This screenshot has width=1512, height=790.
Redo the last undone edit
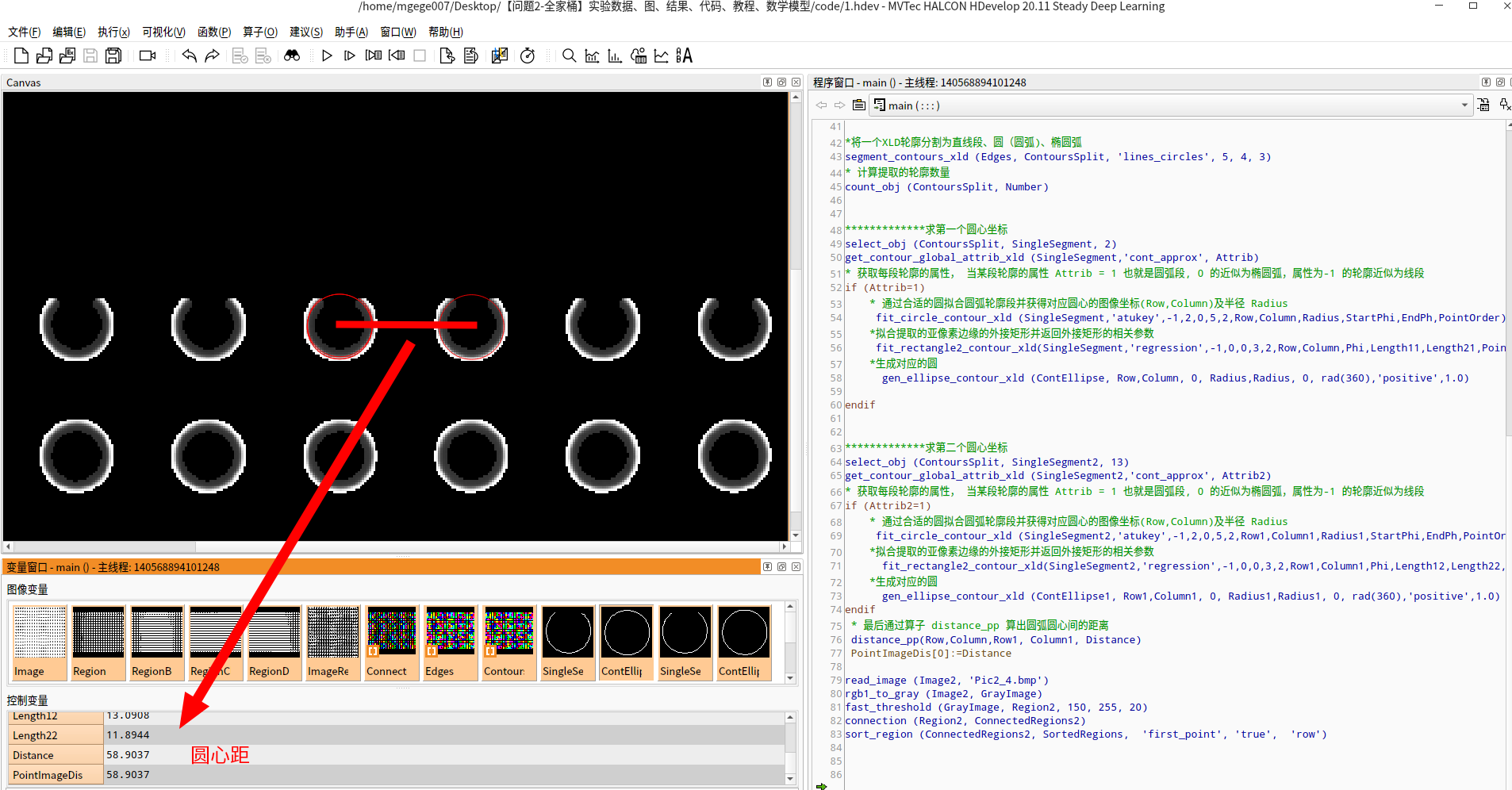click(212, 56)
